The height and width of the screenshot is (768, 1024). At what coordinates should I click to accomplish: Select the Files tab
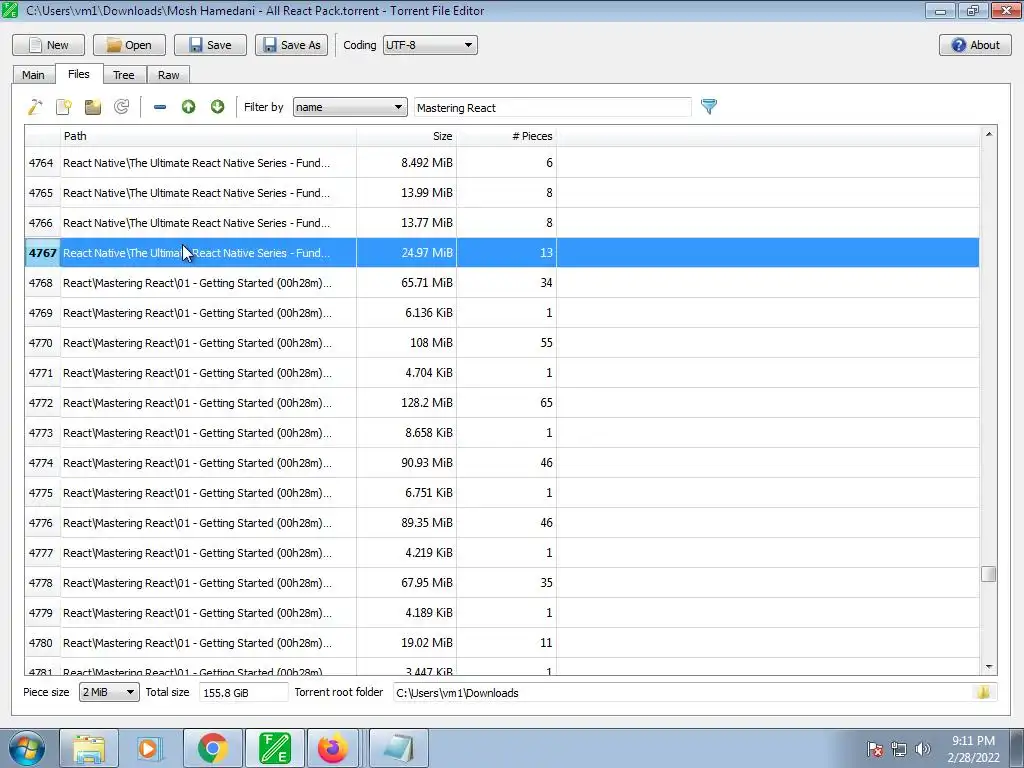point(78,74)
